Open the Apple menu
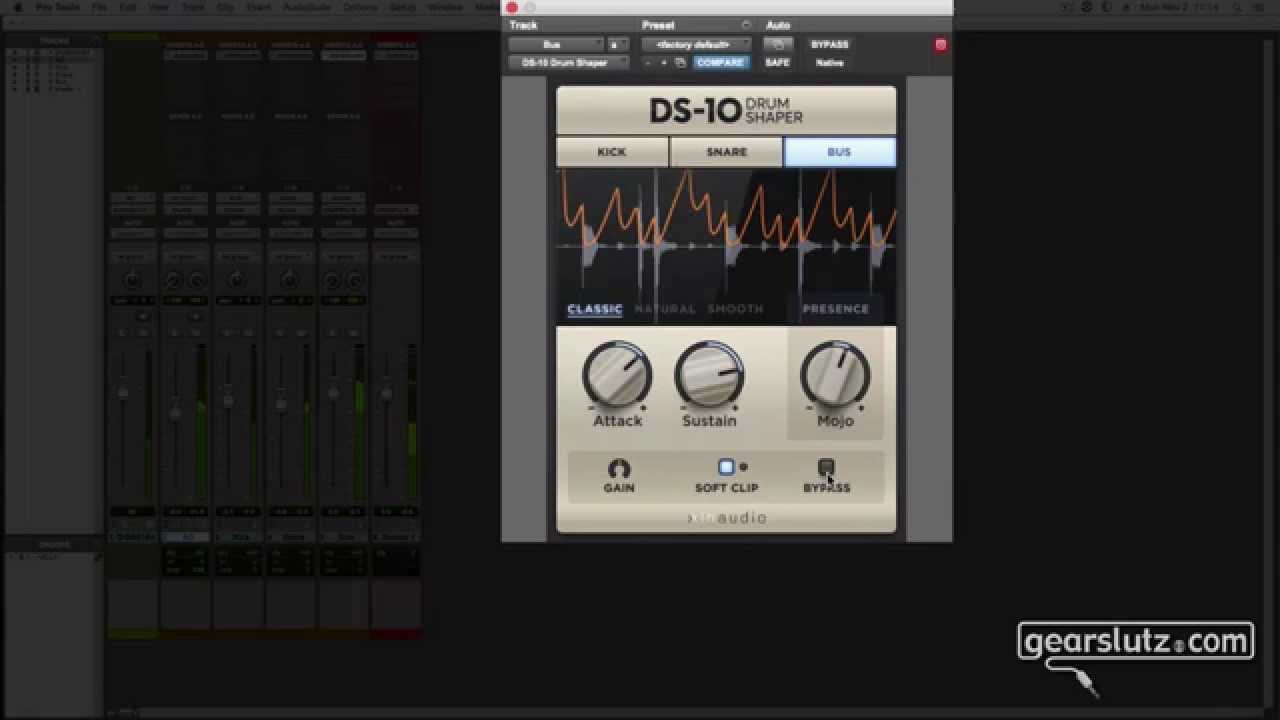The width and height of the screenshot is (1280, 720). click(x=17, y=7)
